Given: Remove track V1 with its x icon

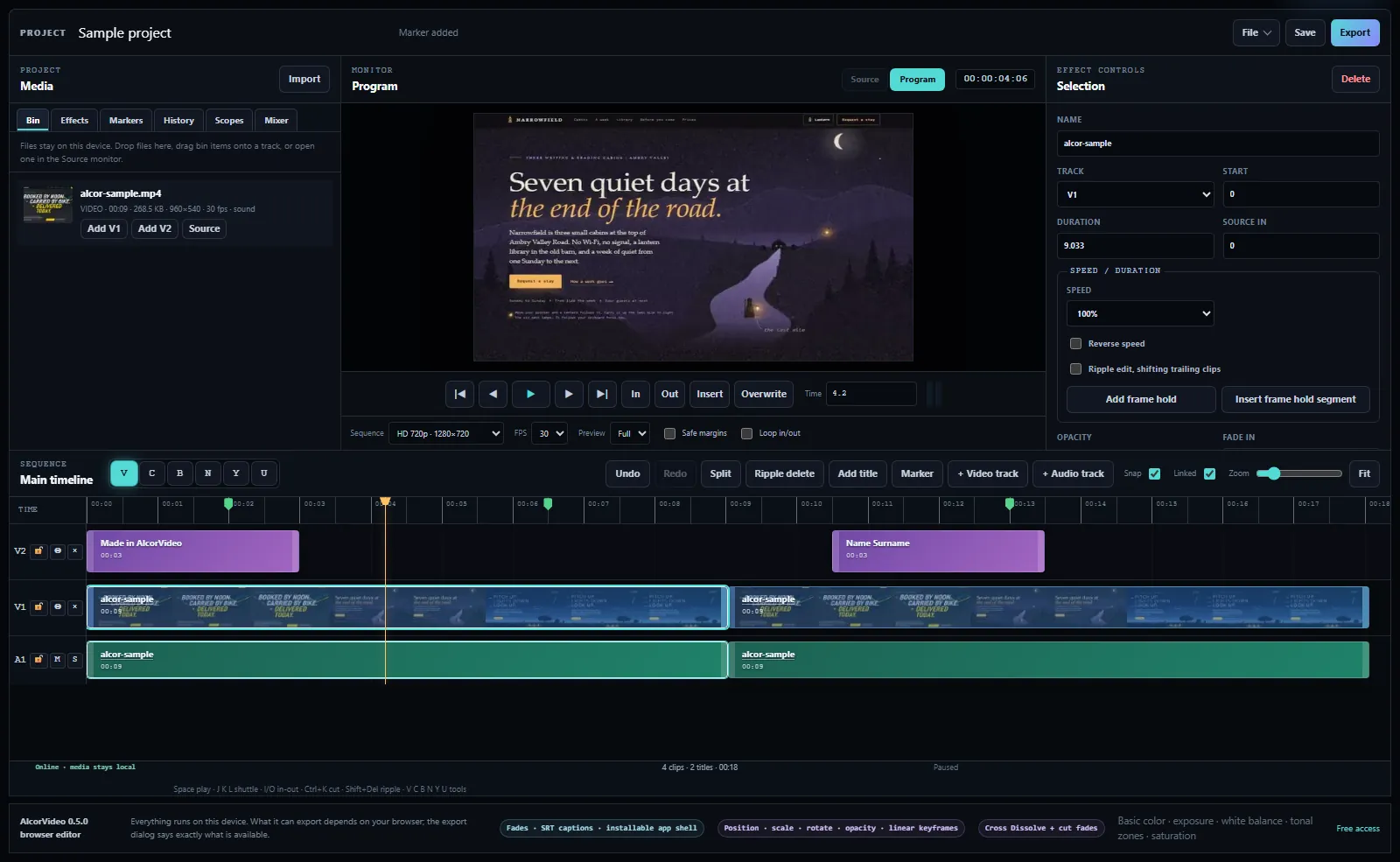Looking at the screenshot, I should (x=75, y=606).
